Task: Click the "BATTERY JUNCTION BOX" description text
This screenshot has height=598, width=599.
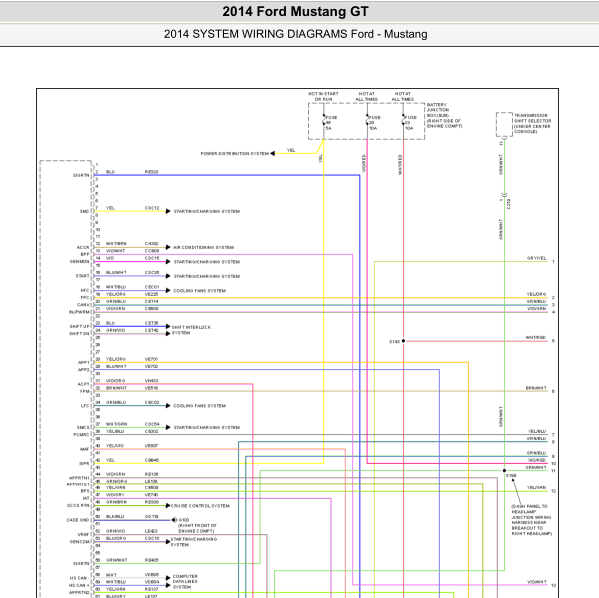Action: coord(444,115)
